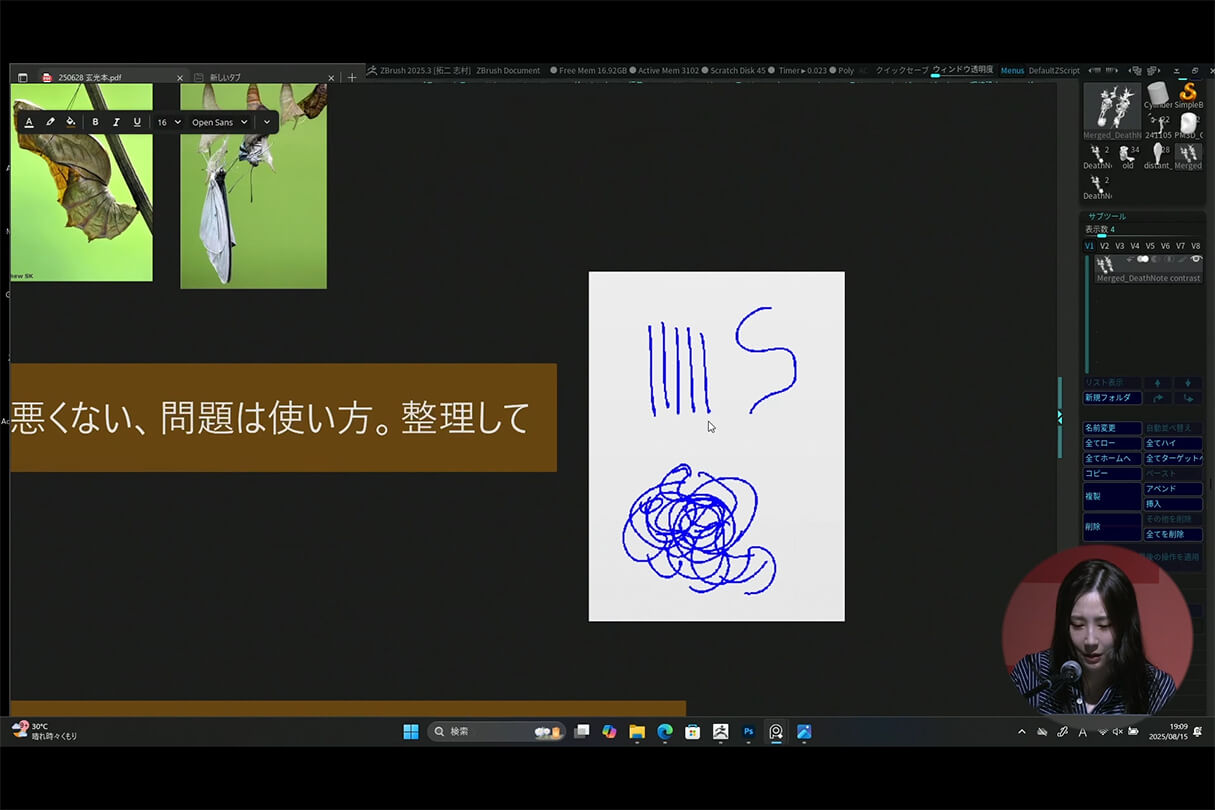The height and width of the screenshot is (810, 1215).
Task: Click the text color 'A' icon
Action: click(x=30, y=122)
